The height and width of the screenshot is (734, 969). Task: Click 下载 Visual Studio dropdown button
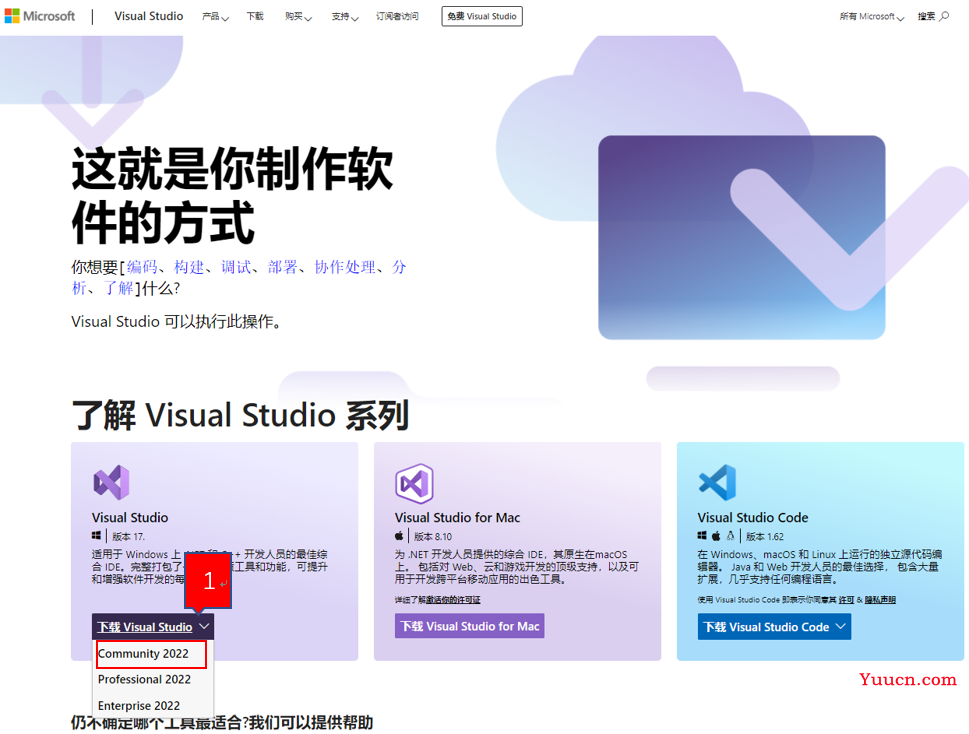153,626
